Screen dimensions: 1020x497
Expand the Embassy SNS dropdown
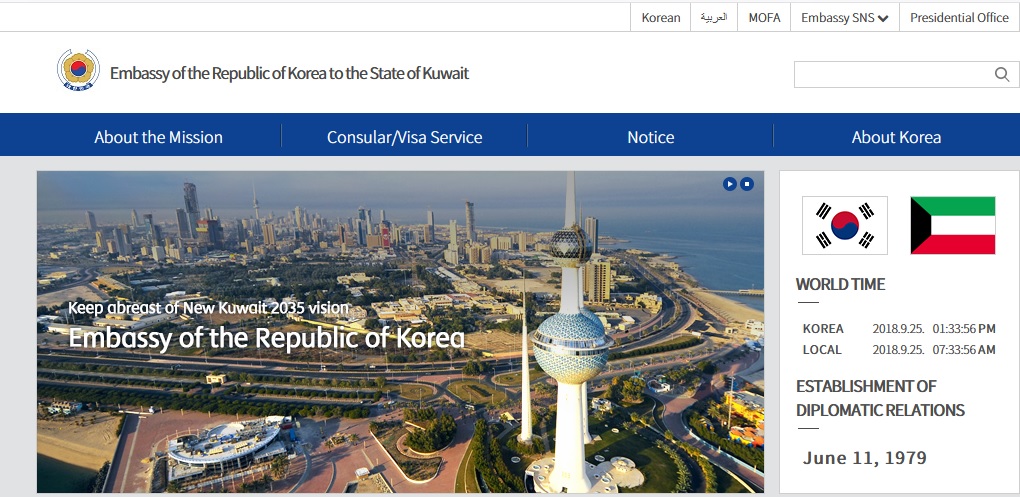point(844,18)
